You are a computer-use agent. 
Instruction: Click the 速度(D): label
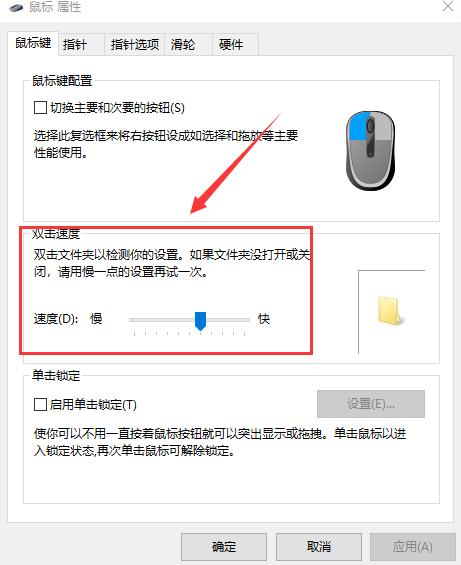(56, 319)
